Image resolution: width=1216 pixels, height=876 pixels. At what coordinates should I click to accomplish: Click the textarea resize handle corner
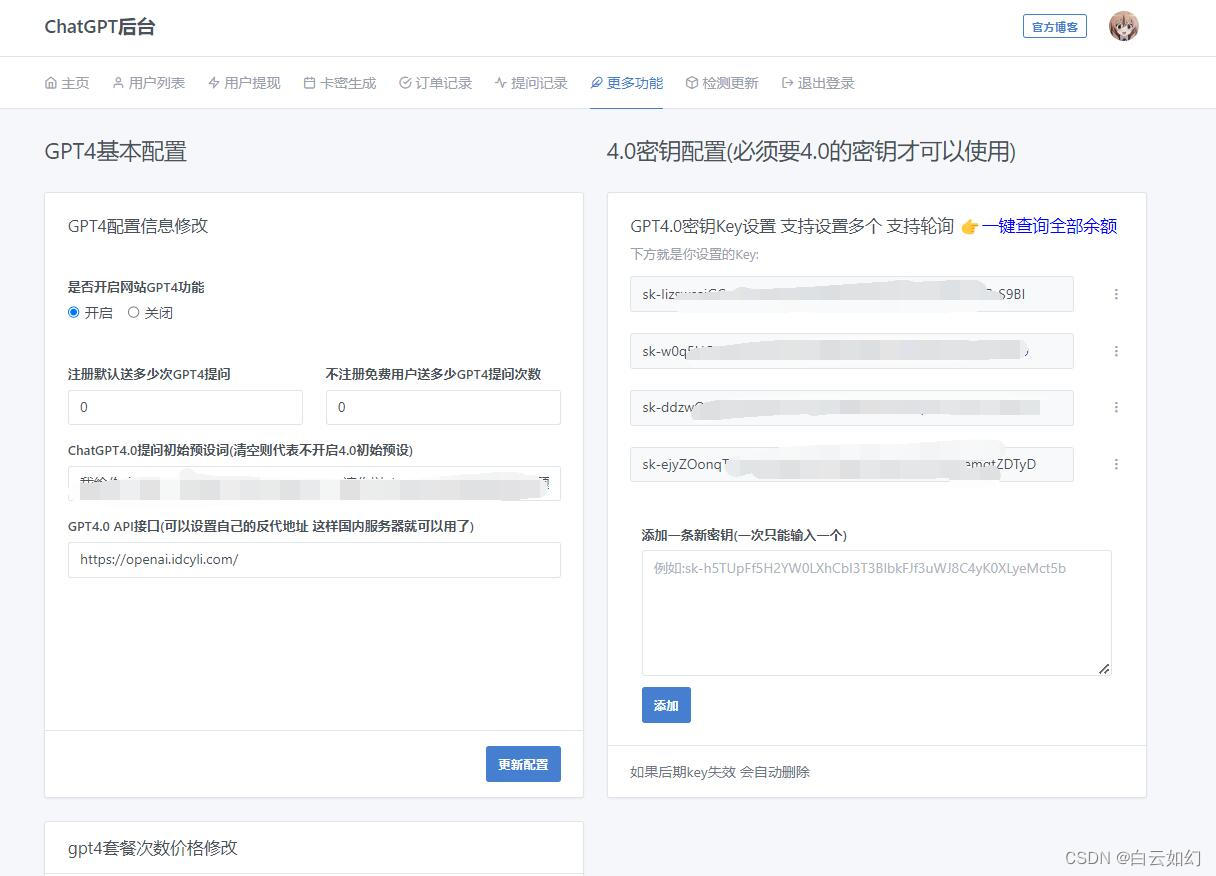tap(1104, 669)
